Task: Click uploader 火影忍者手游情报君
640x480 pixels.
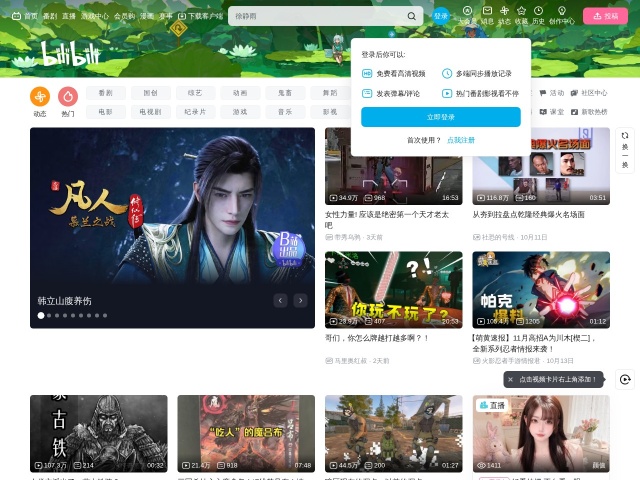Action: [511, 361]
